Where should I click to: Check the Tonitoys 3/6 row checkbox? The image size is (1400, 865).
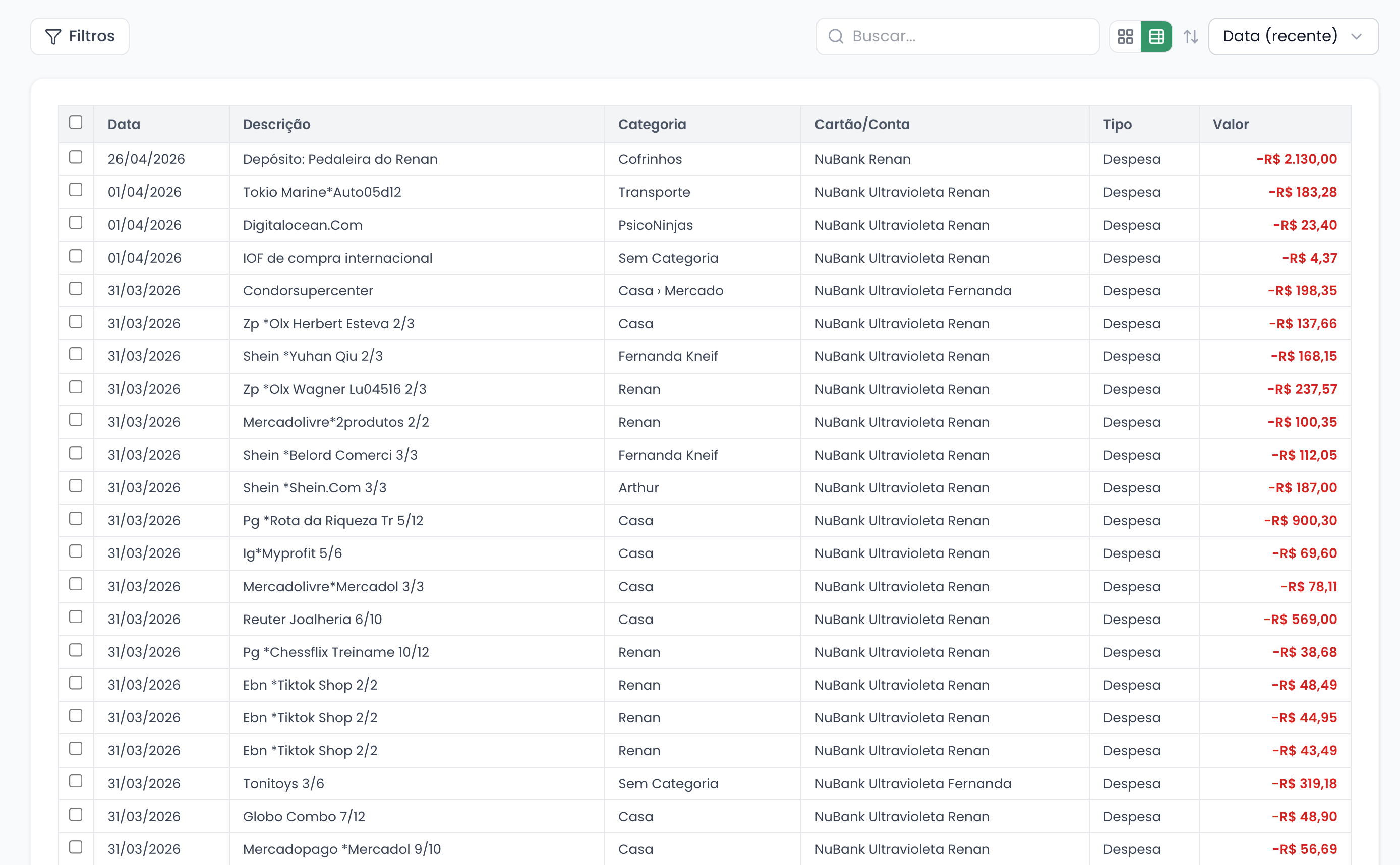pos(76,781)
